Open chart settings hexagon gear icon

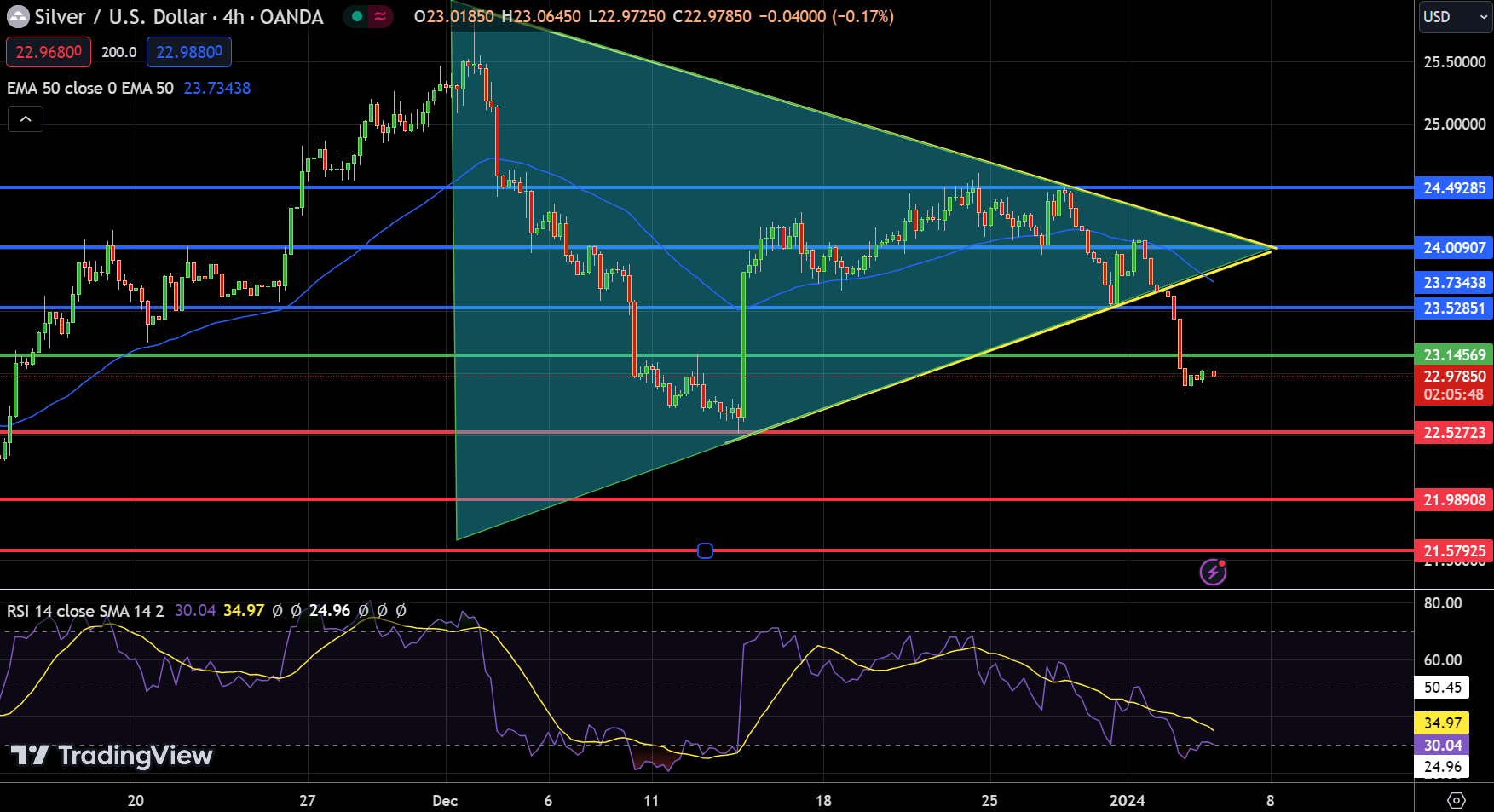[1456, 800]
